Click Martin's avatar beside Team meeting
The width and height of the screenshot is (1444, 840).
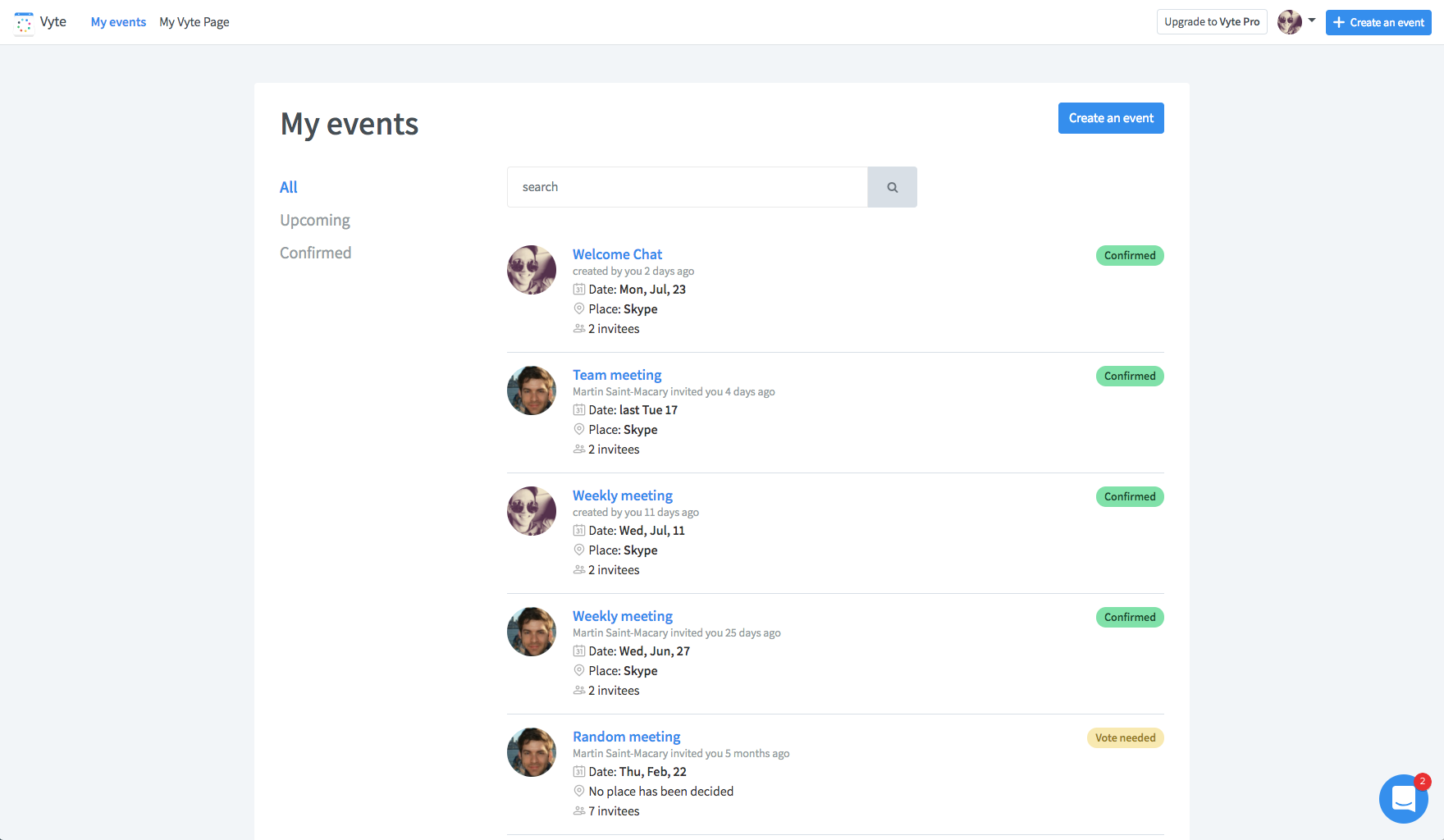(532, 390)
